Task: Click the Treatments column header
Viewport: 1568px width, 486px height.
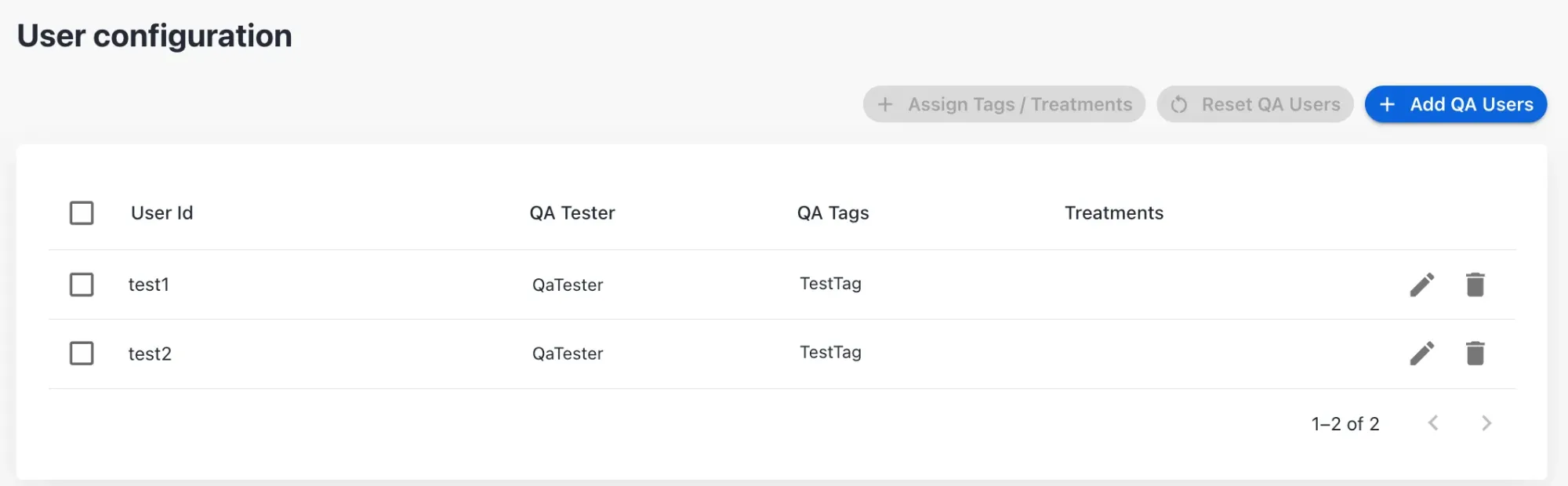Action: point(1114,213)
